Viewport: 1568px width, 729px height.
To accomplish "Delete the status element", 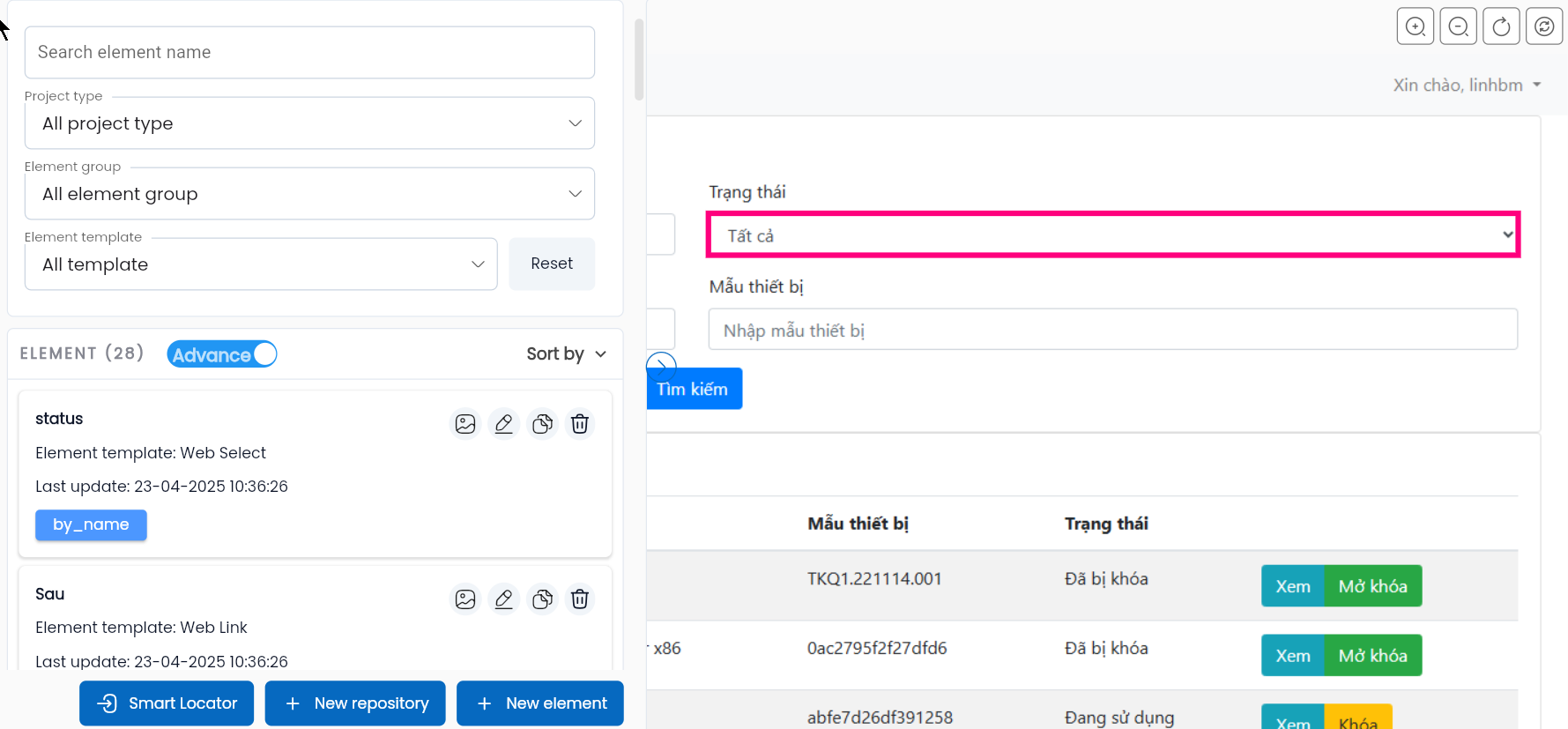I will click(x=580, y=424).
